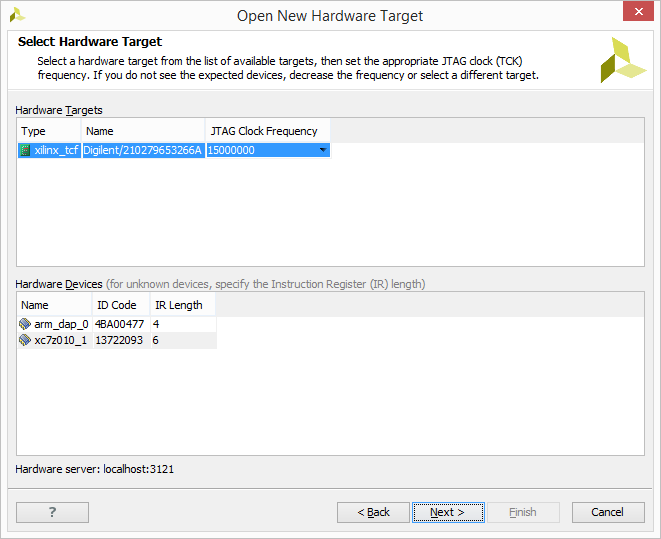The width and height of the screenshot is (661, 539).
Task: Select target name Digilent/210279653266A
Action: tap(142, 150)
